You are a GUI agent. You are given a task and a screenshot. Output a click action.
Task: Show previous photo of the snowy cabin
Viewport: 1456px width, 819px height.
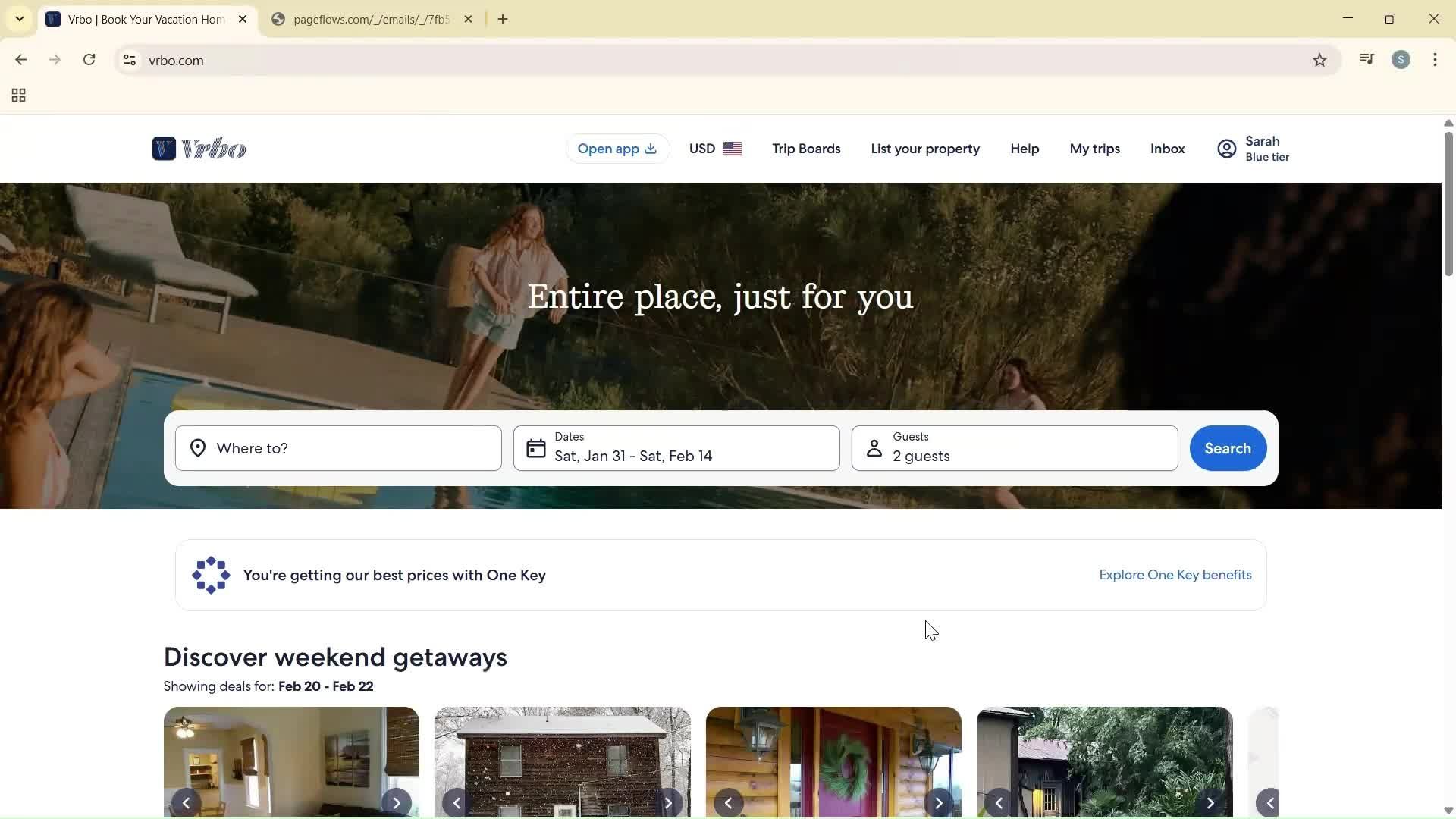tap(455, 802)
